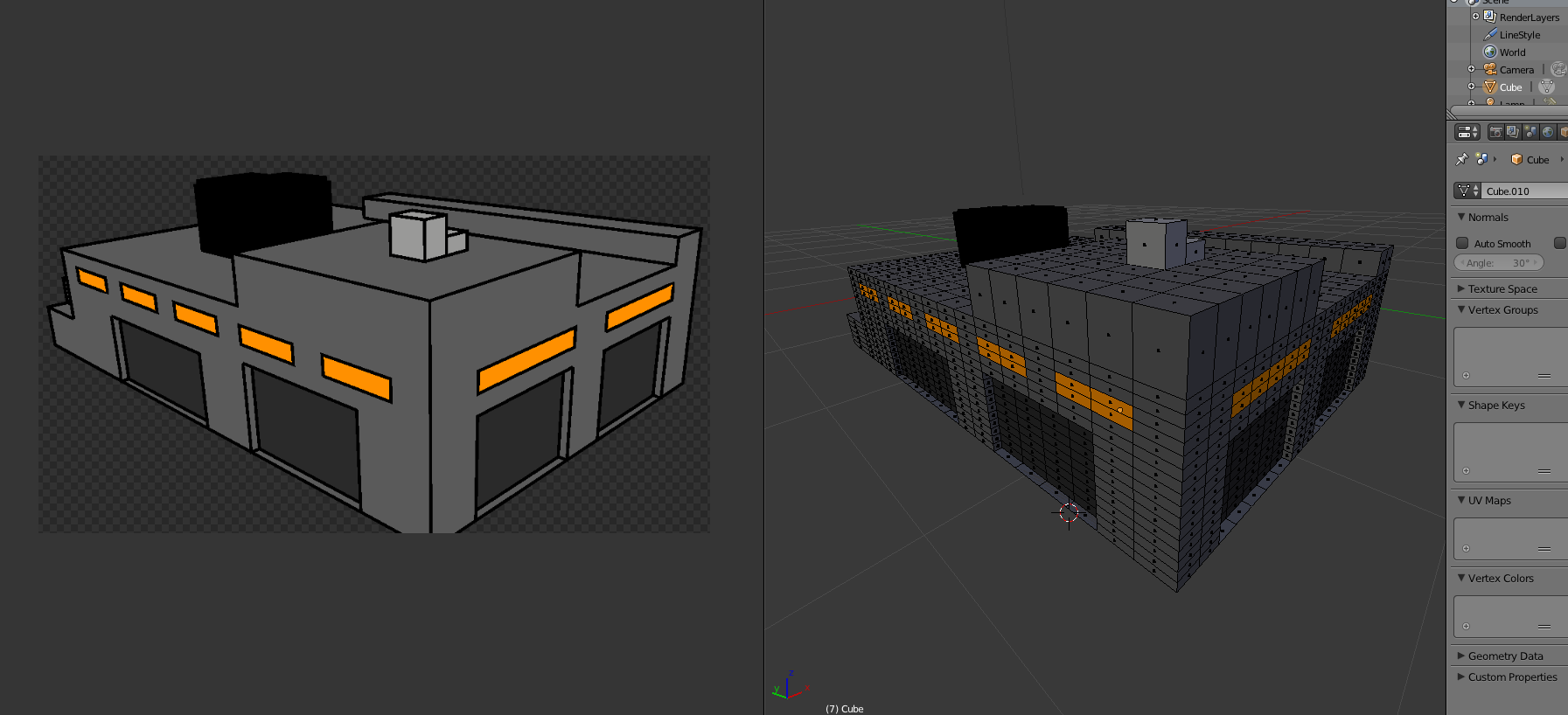Click the Auto Smooth Angle field

point(1498,263)
